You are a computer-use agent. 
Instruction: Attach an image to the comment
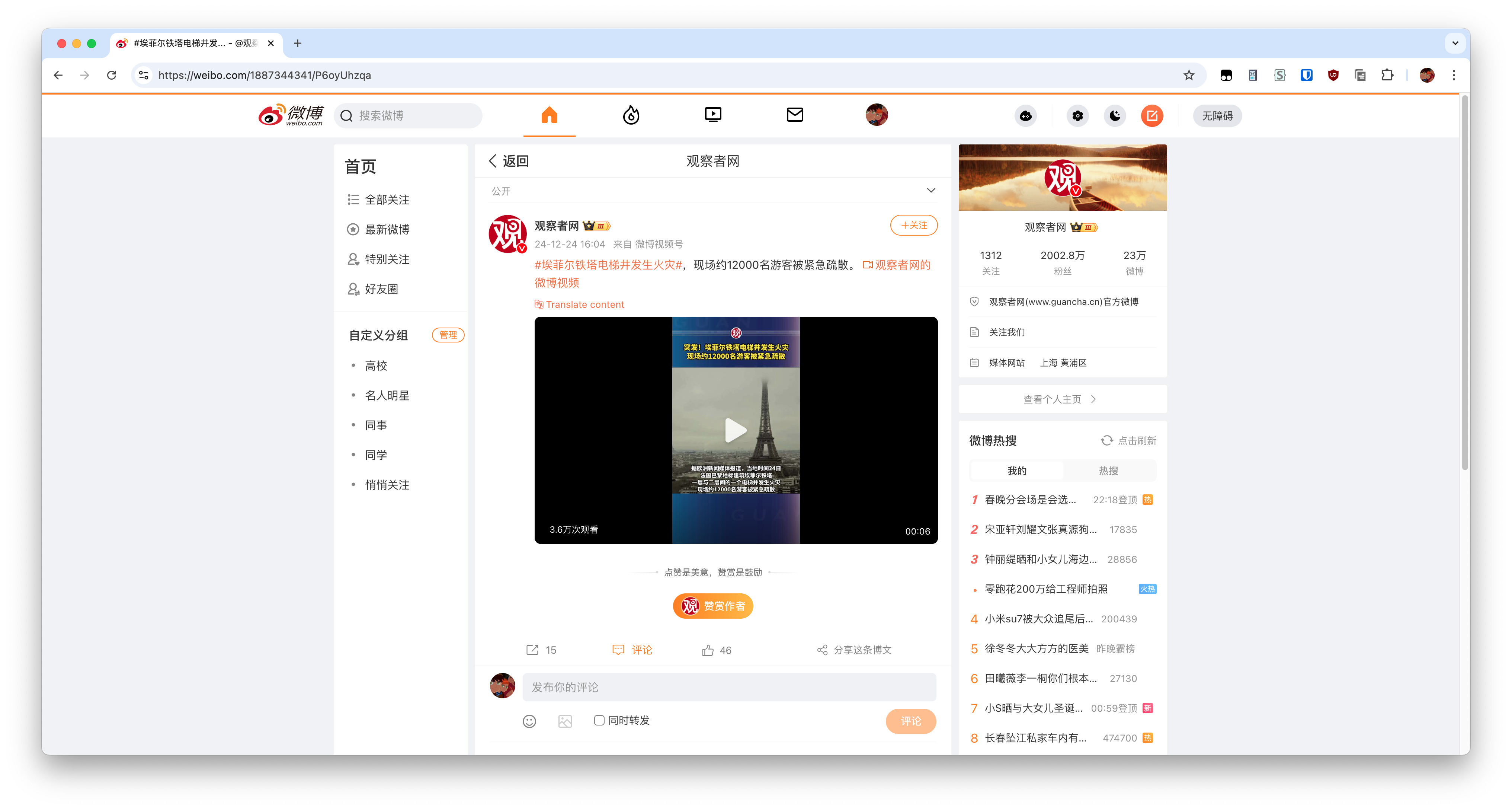565,721
